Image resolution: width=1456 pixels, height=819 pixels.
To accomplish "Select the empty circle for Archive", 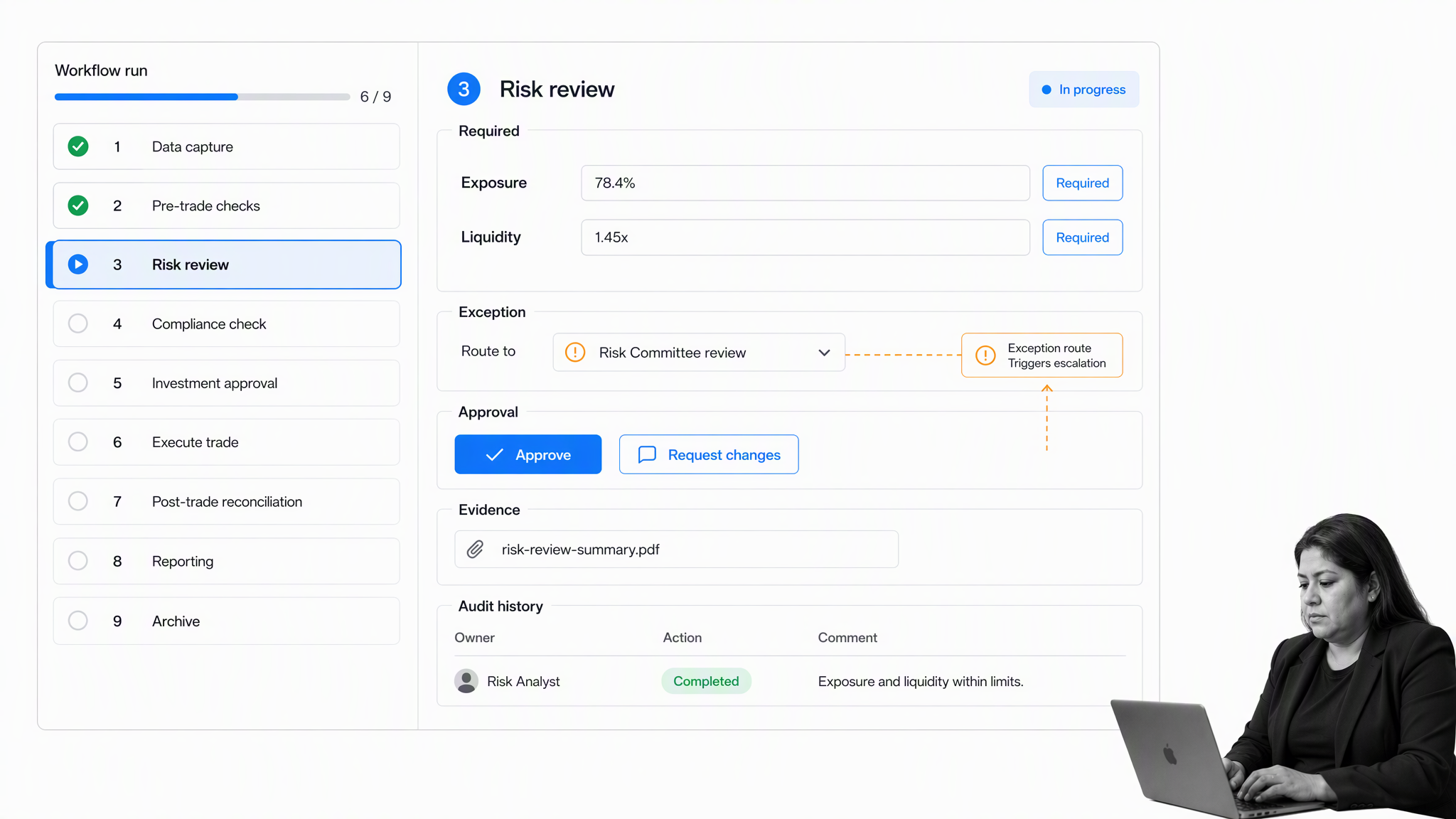I will [78, 621].
